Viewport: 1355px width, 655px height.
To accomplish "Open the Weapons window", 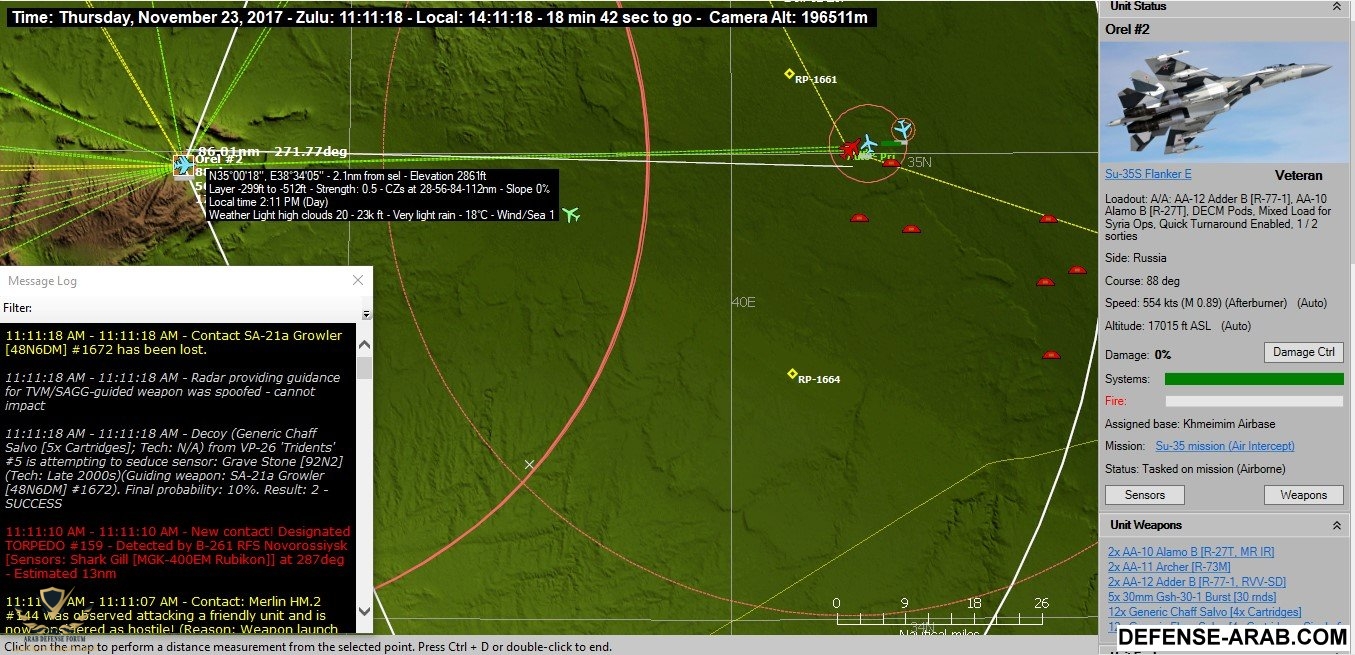I will click(1303, 495).
